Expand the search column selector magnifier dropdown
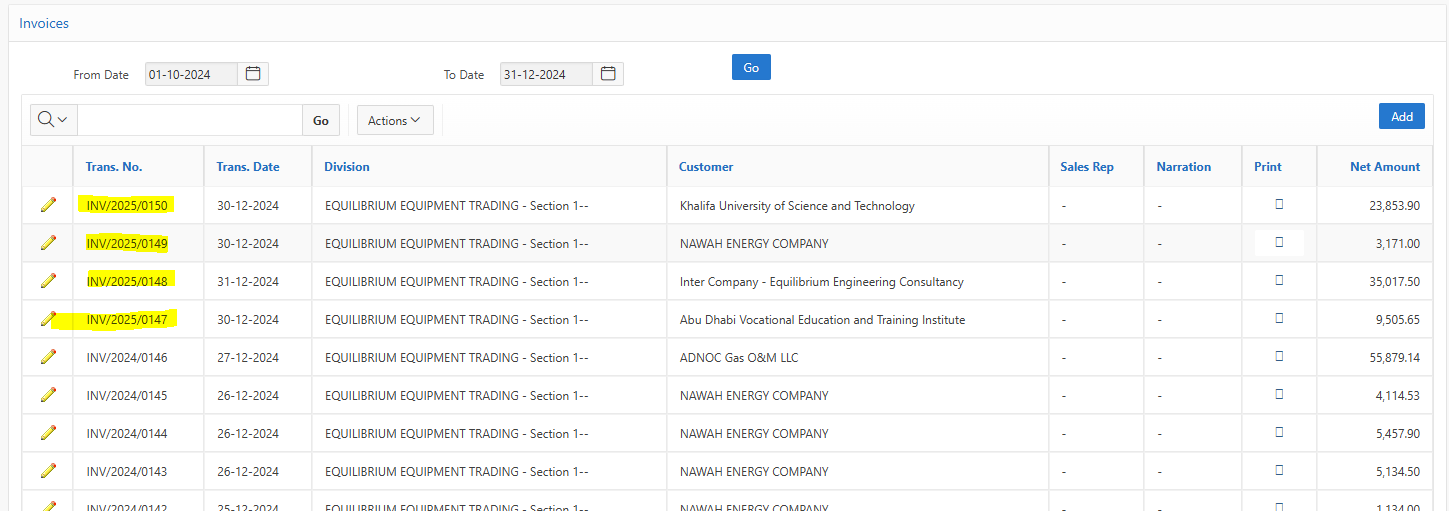Screen dimensions: 1449x511 click(53, 120)
